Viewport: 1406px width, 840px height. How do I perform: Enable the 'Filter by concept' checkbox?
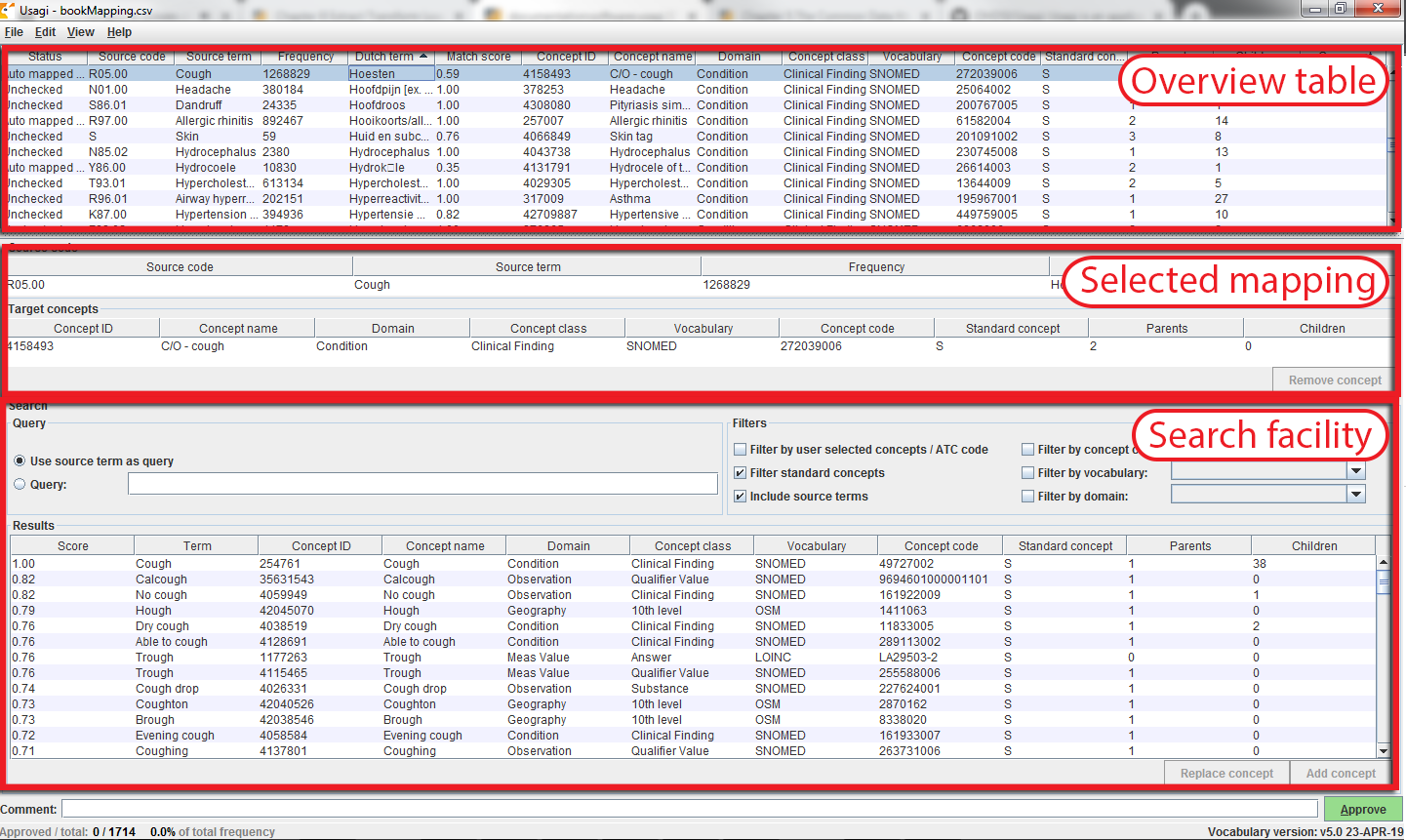[x=1027, y=450]
